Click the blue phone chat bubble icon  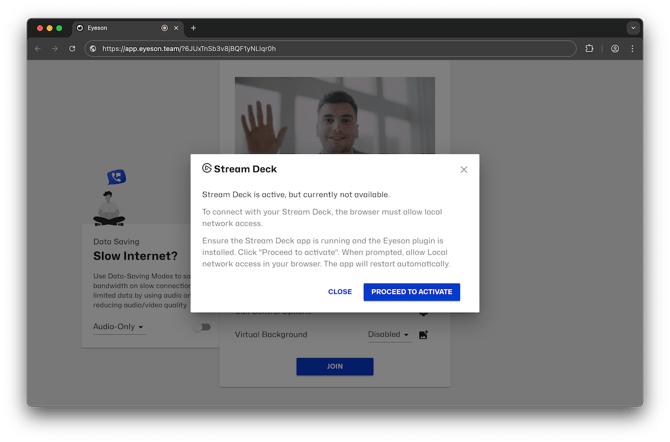117,177
